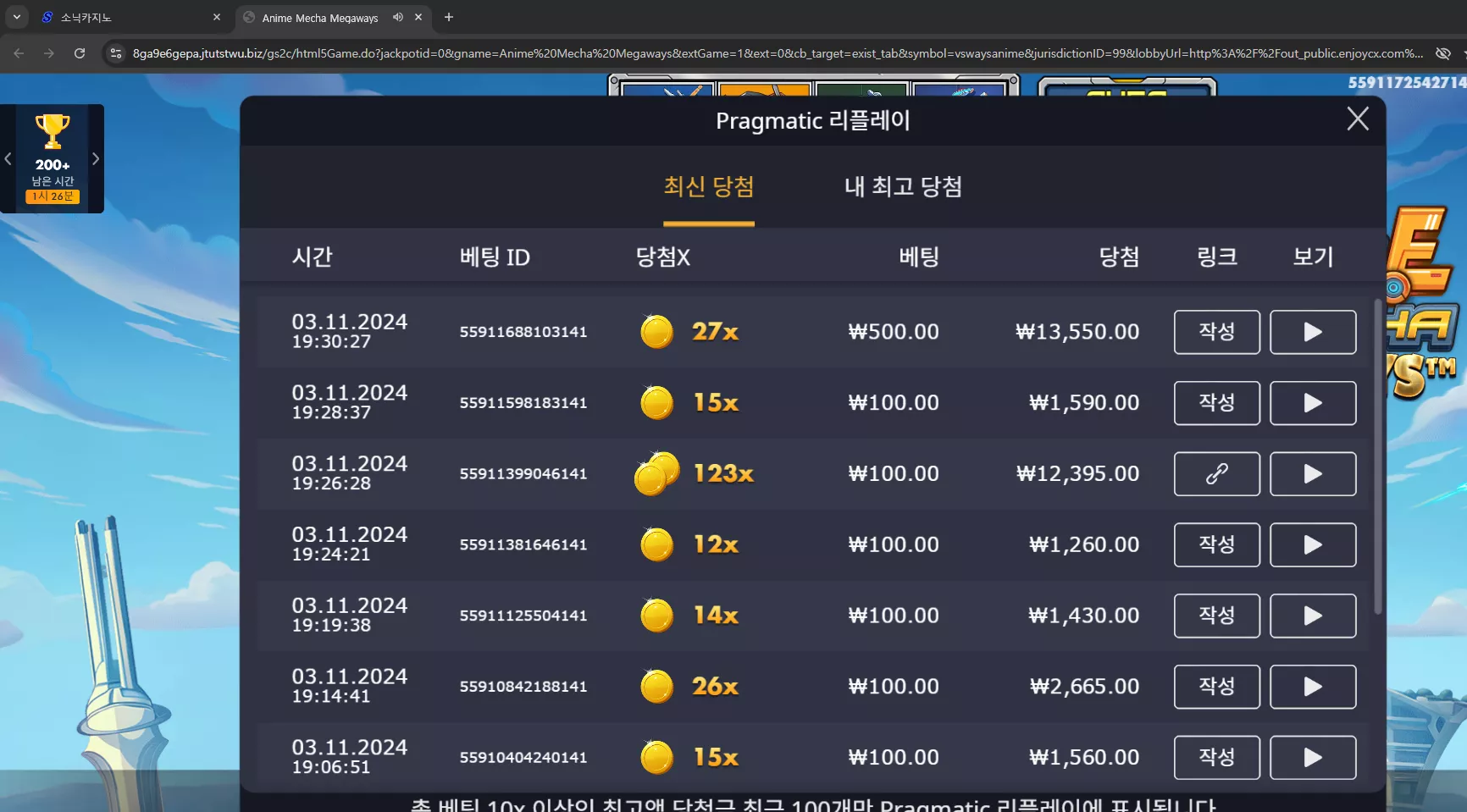Click the 14x multiplier value
Image resolution: width=1467 pixels, height=812 pixels.
point(716,616)
